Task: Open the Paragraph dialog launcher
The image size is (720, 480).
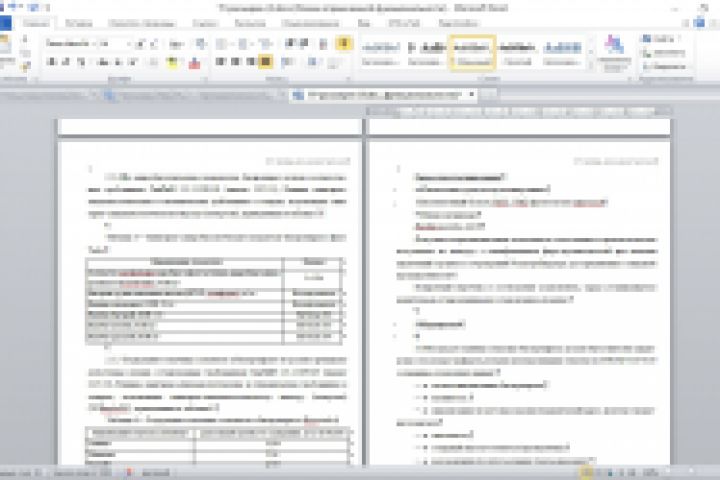Action: click(349, 79)
